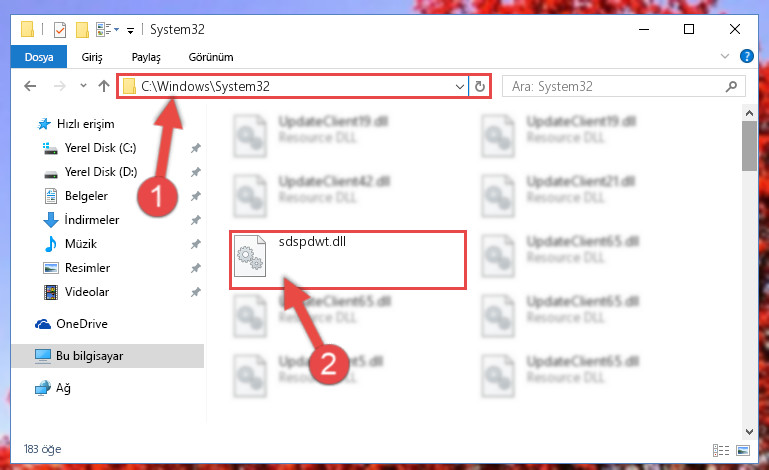
Task: Open recent locations dropdown arrow
Action: (x=83, y=86)
